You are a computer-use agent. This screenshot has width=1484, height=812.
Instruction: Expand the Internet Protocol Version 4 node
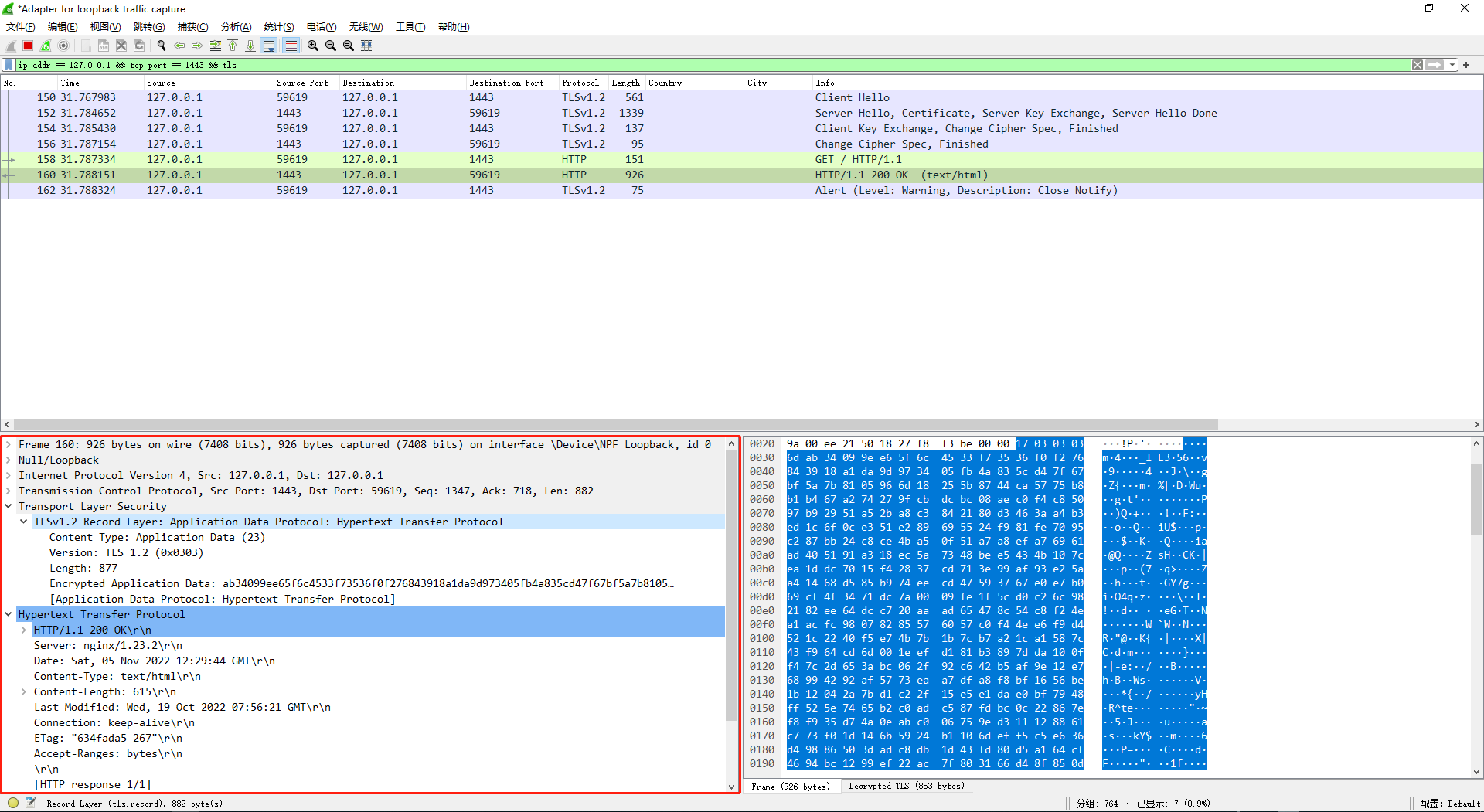coord(9,475)
